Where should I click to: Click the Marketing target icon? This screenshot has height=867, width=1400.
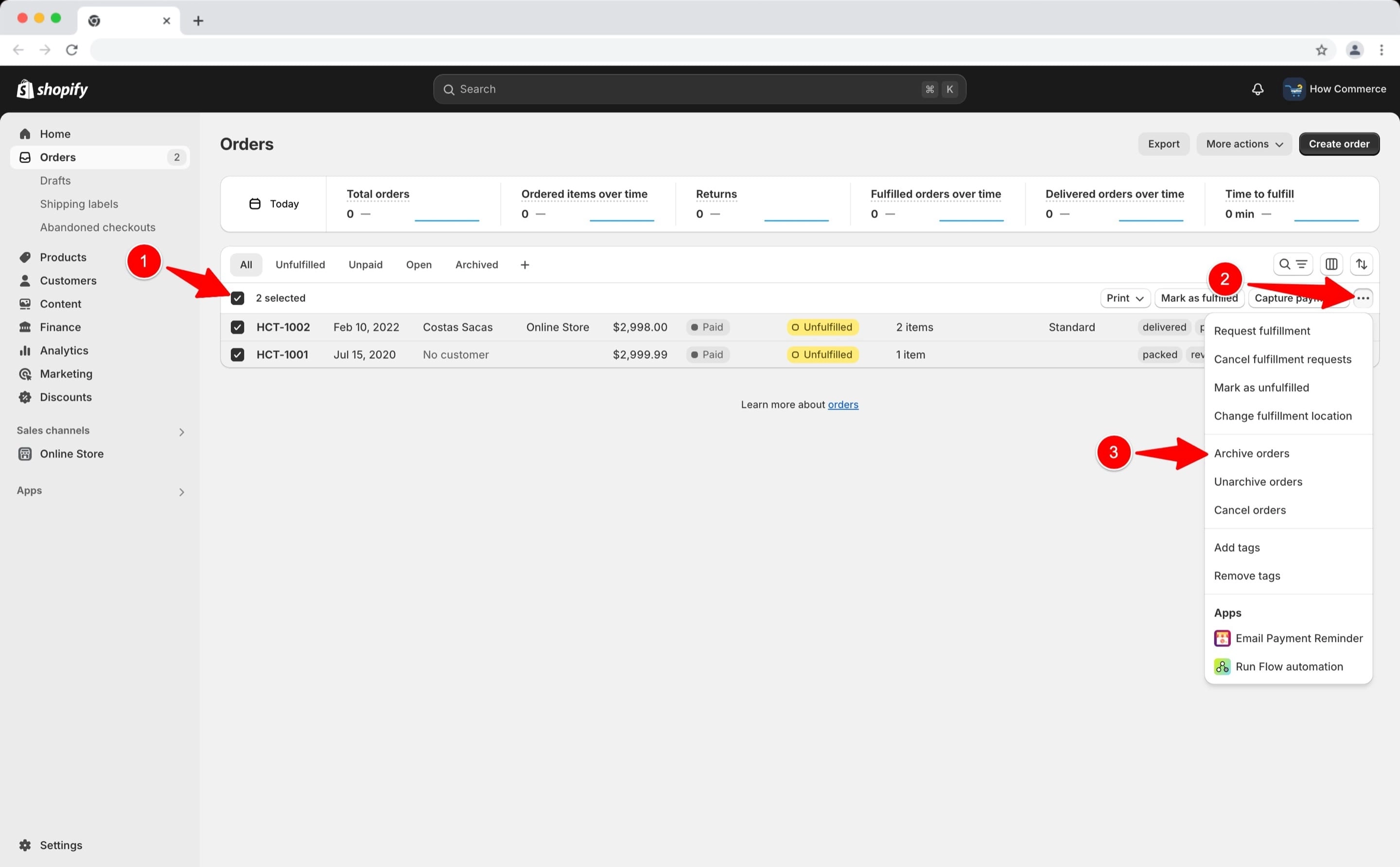pos(25,374)
